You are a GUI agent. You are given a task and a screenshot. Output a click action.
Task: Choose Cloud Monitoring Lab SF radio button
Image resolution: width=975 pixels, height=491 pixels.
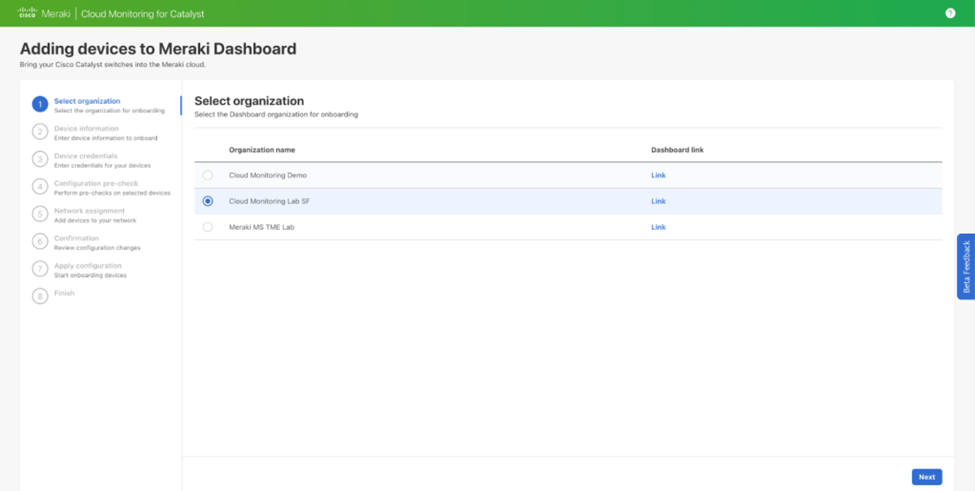pos(208,201)
